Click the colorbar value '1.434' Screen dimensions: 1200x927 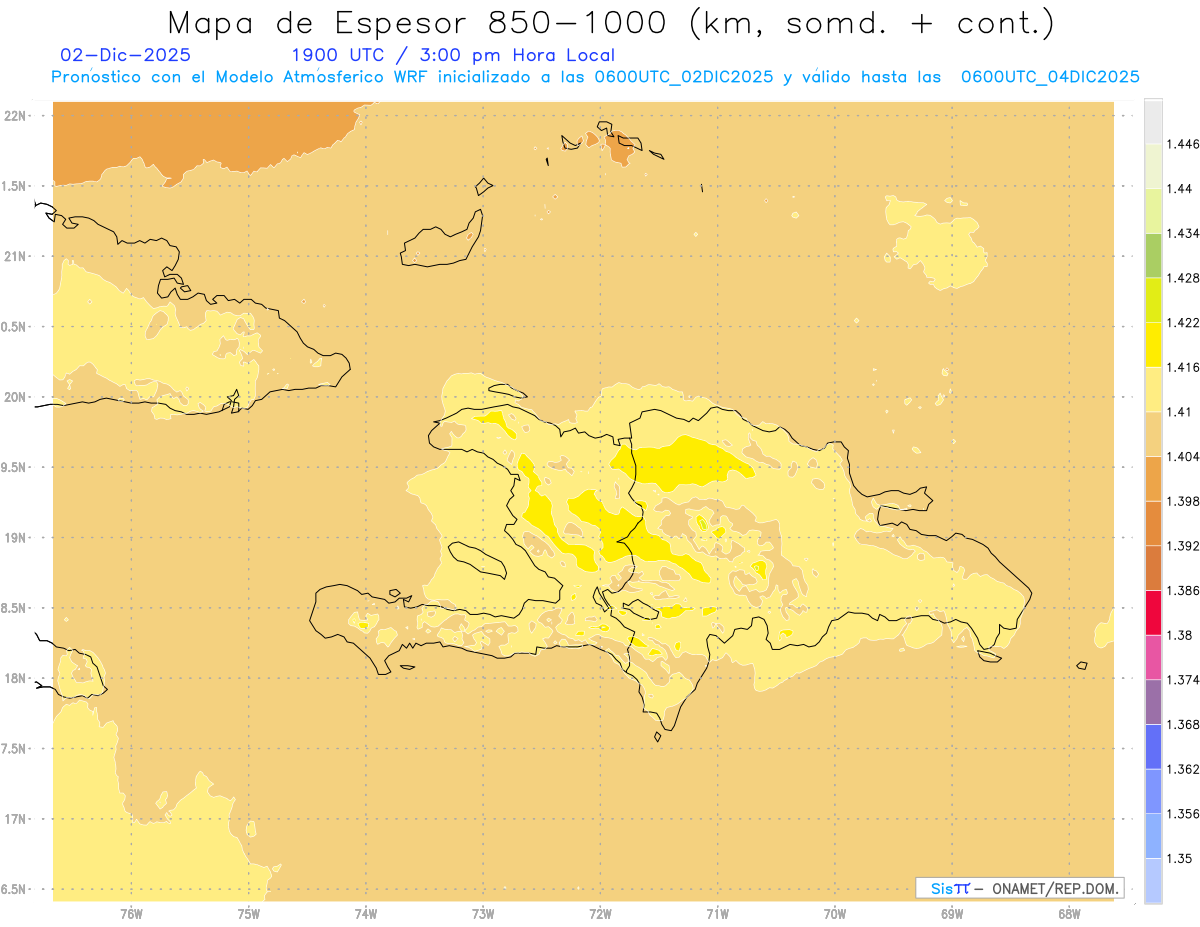(x=1182, y=233)
